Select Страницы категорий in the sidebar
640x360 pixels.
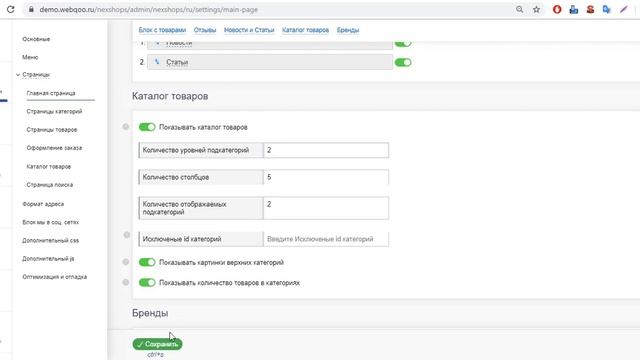[x=54, y=111]
